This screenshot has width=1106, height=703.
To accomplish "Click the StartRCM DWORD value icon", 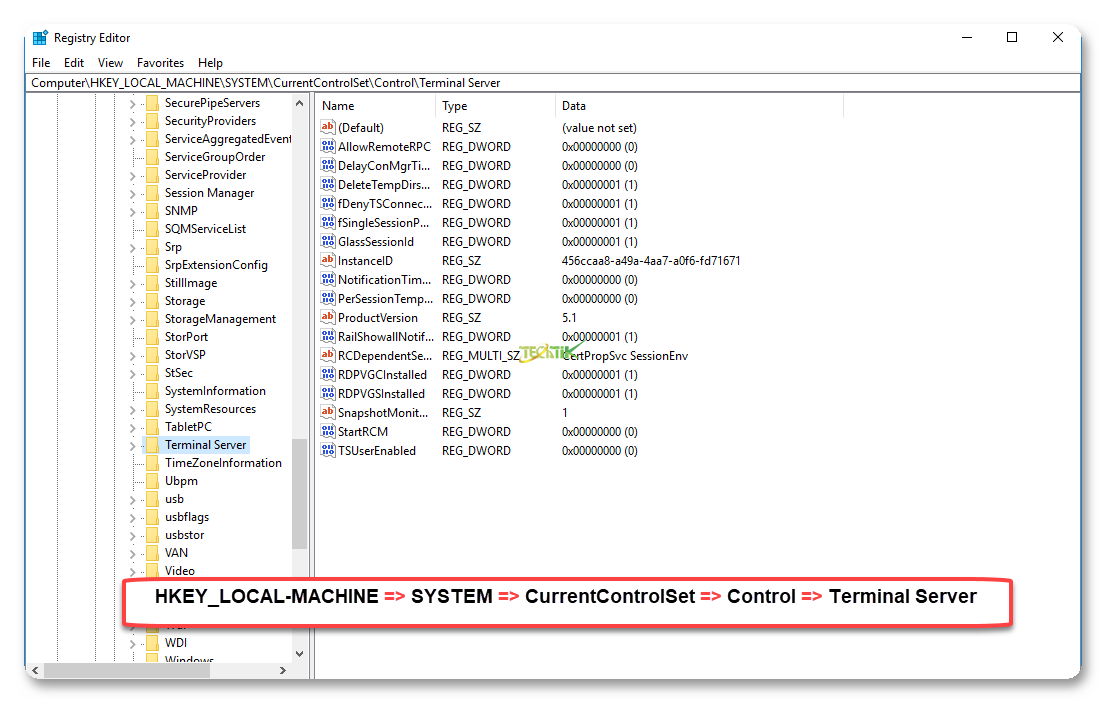I will pos(328,432).
